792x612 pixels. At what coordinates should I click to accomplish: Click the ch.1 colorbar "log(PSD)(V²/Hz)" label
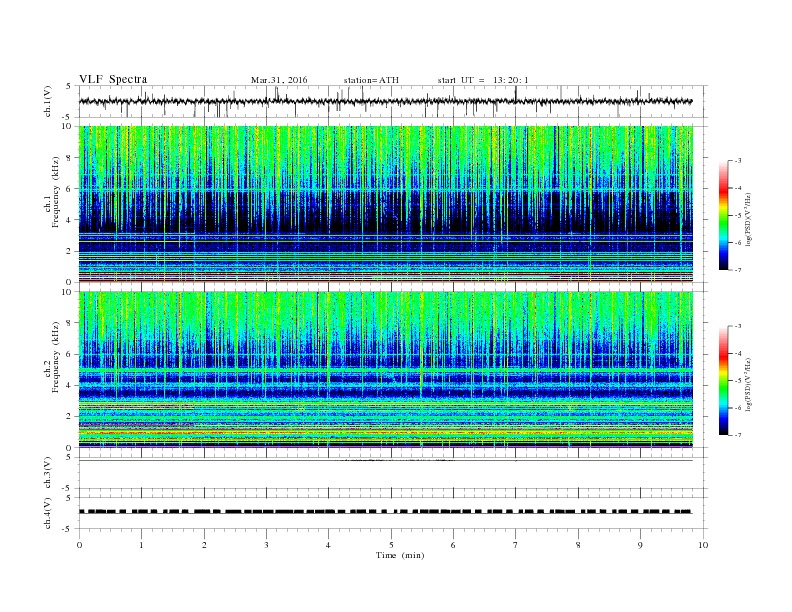point(748,219)
